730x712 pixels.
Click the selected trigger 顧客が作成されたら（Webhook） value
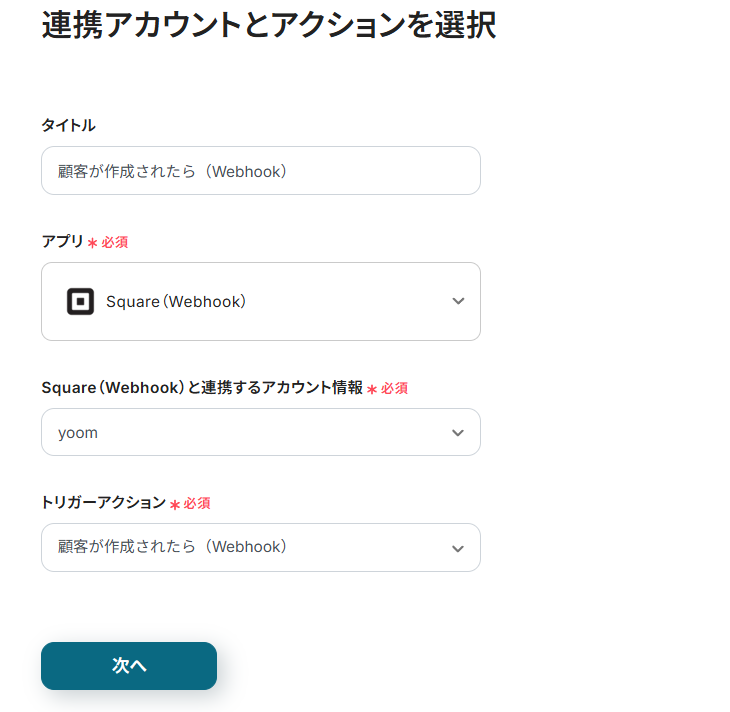[x=173, y=547]
